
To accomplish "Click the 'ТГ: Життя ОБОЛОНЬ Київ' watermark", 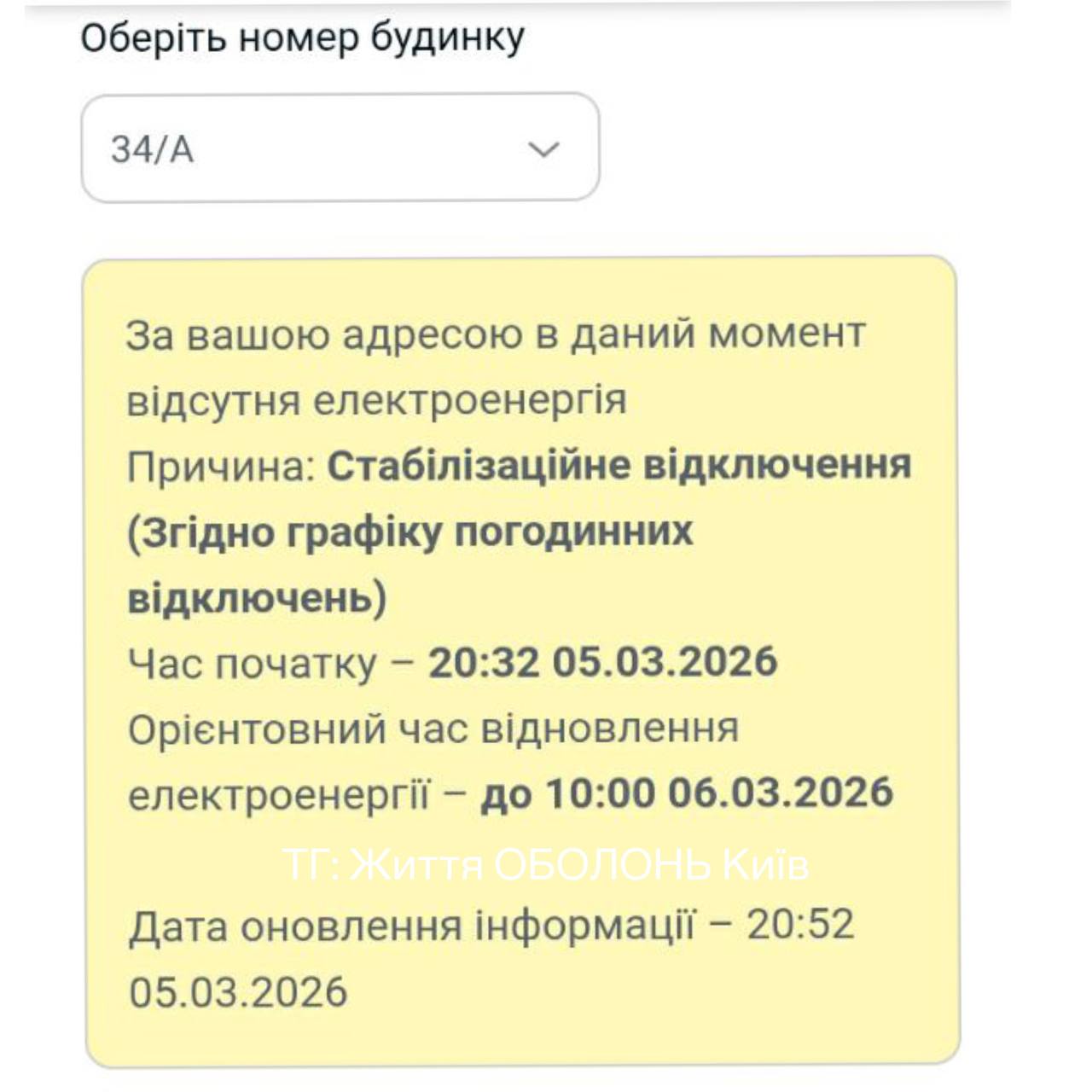I will pyautogui.click(x=545, y=865).
